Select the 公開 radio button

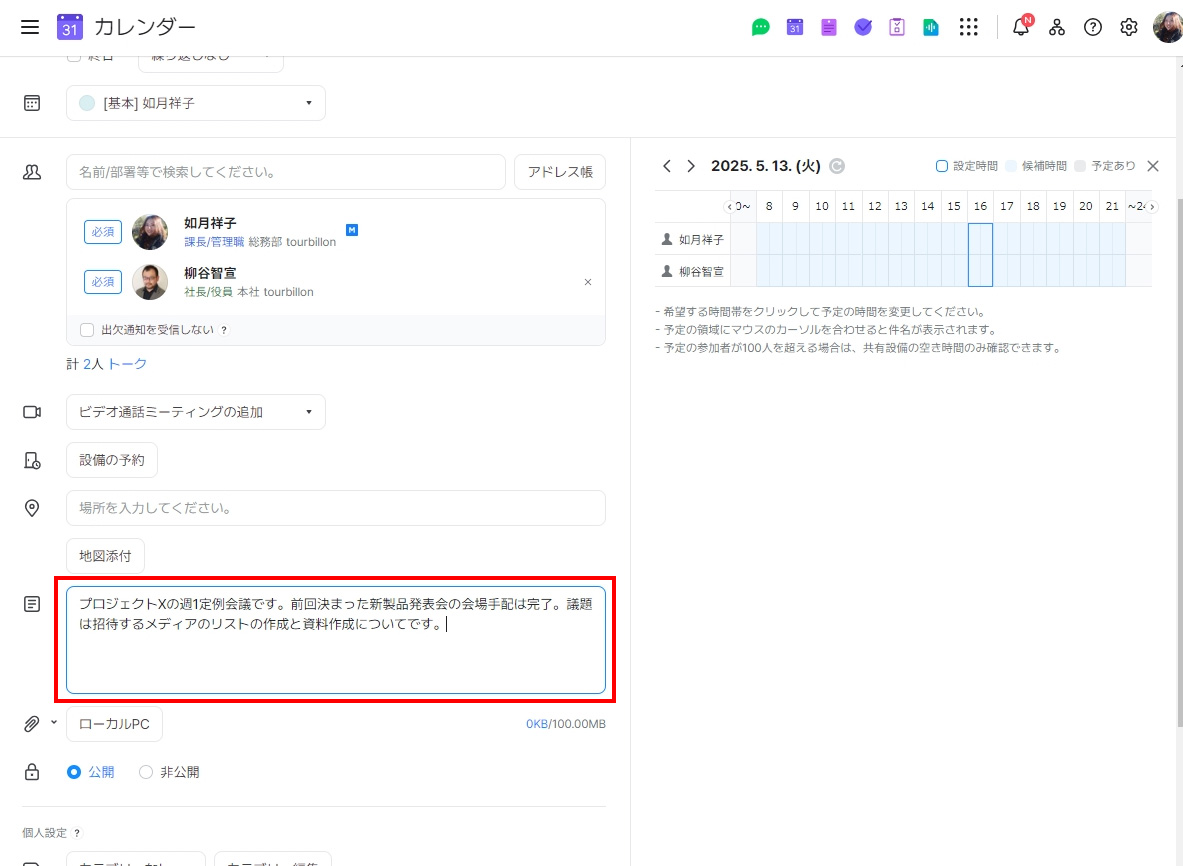[73, 772]
